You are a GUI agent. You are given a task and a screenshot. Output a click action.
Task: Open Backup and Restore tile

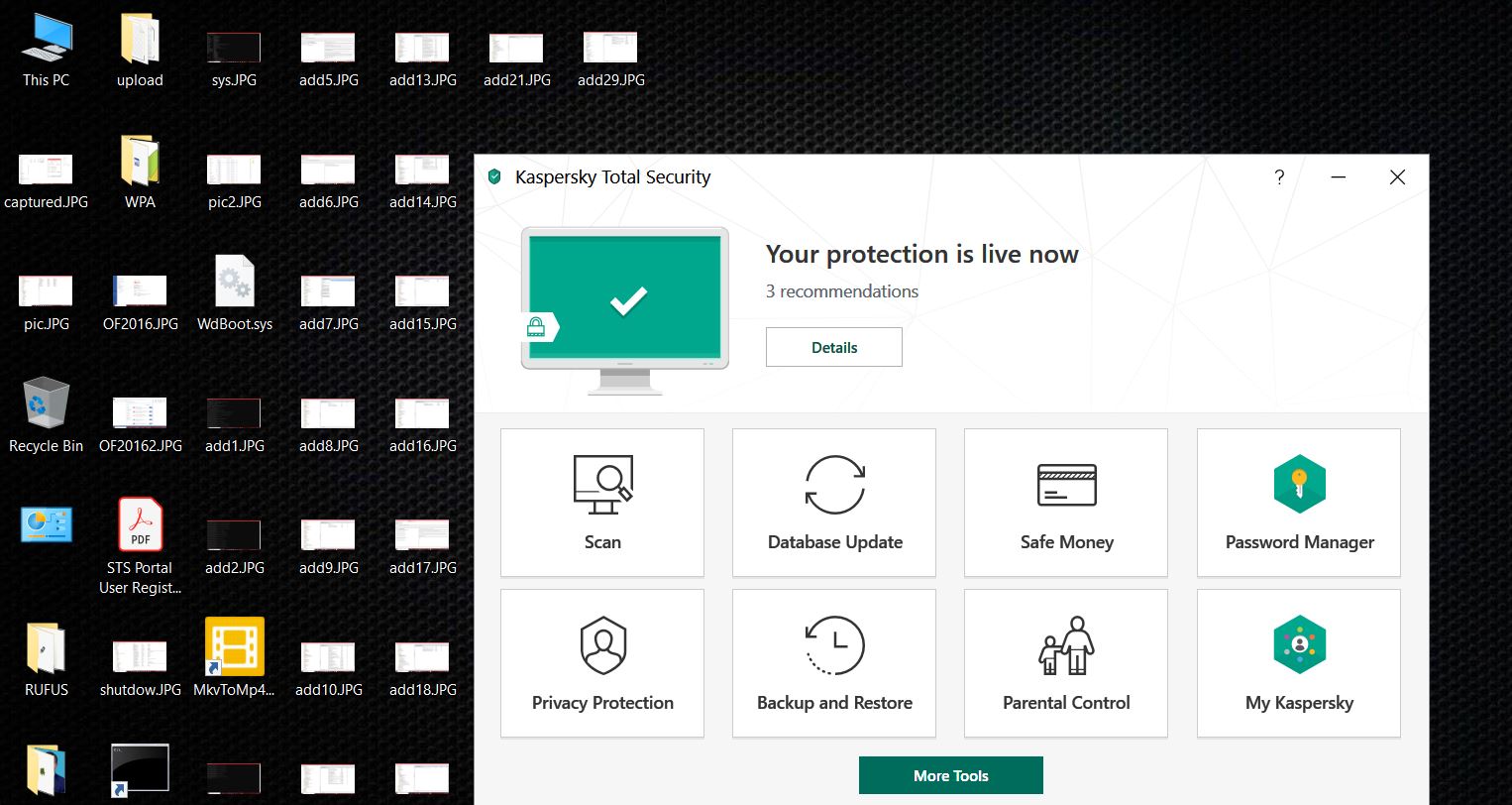(834, 663)
